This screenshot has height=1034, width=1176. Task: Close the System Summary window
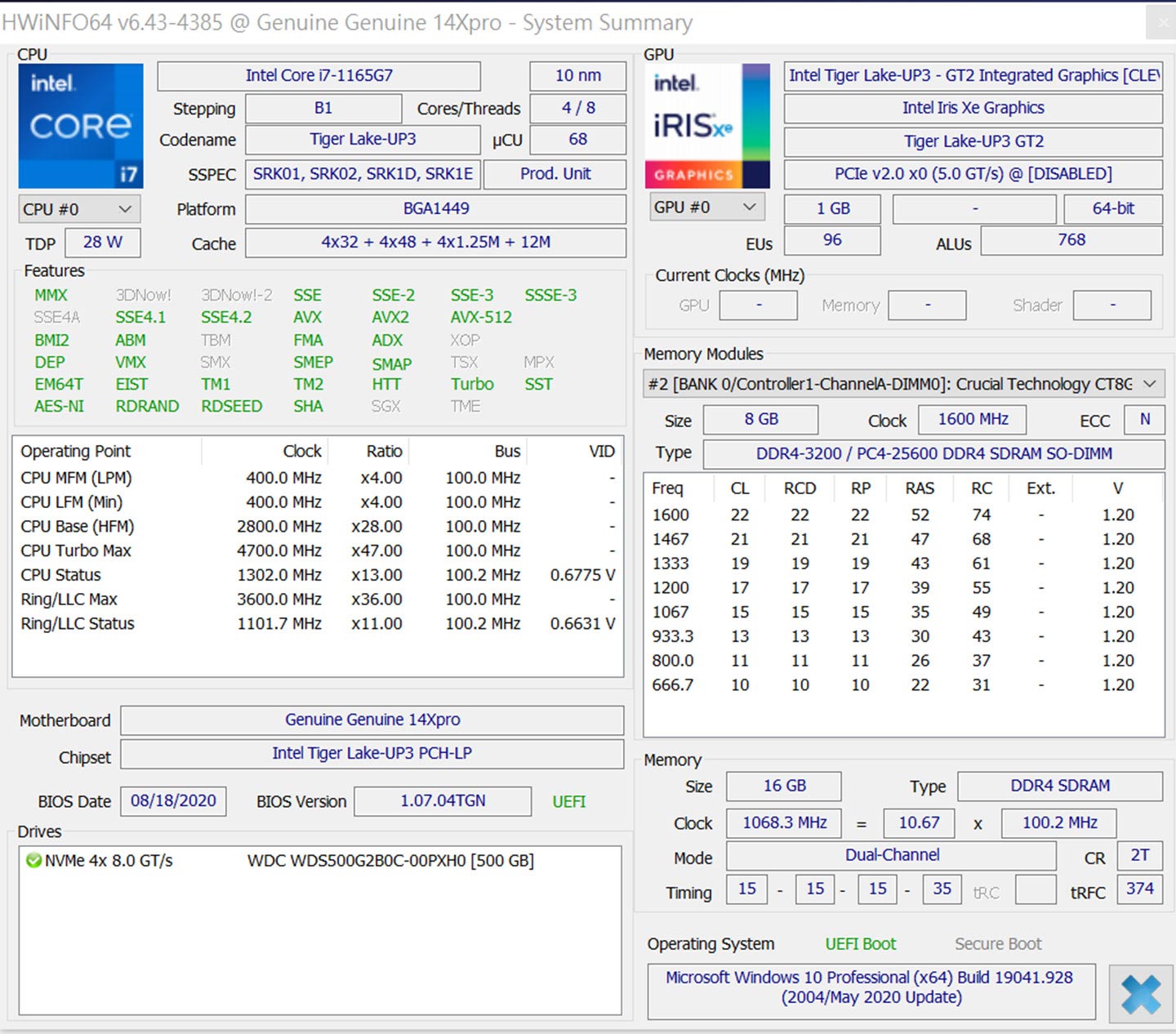pos(1161,22)
